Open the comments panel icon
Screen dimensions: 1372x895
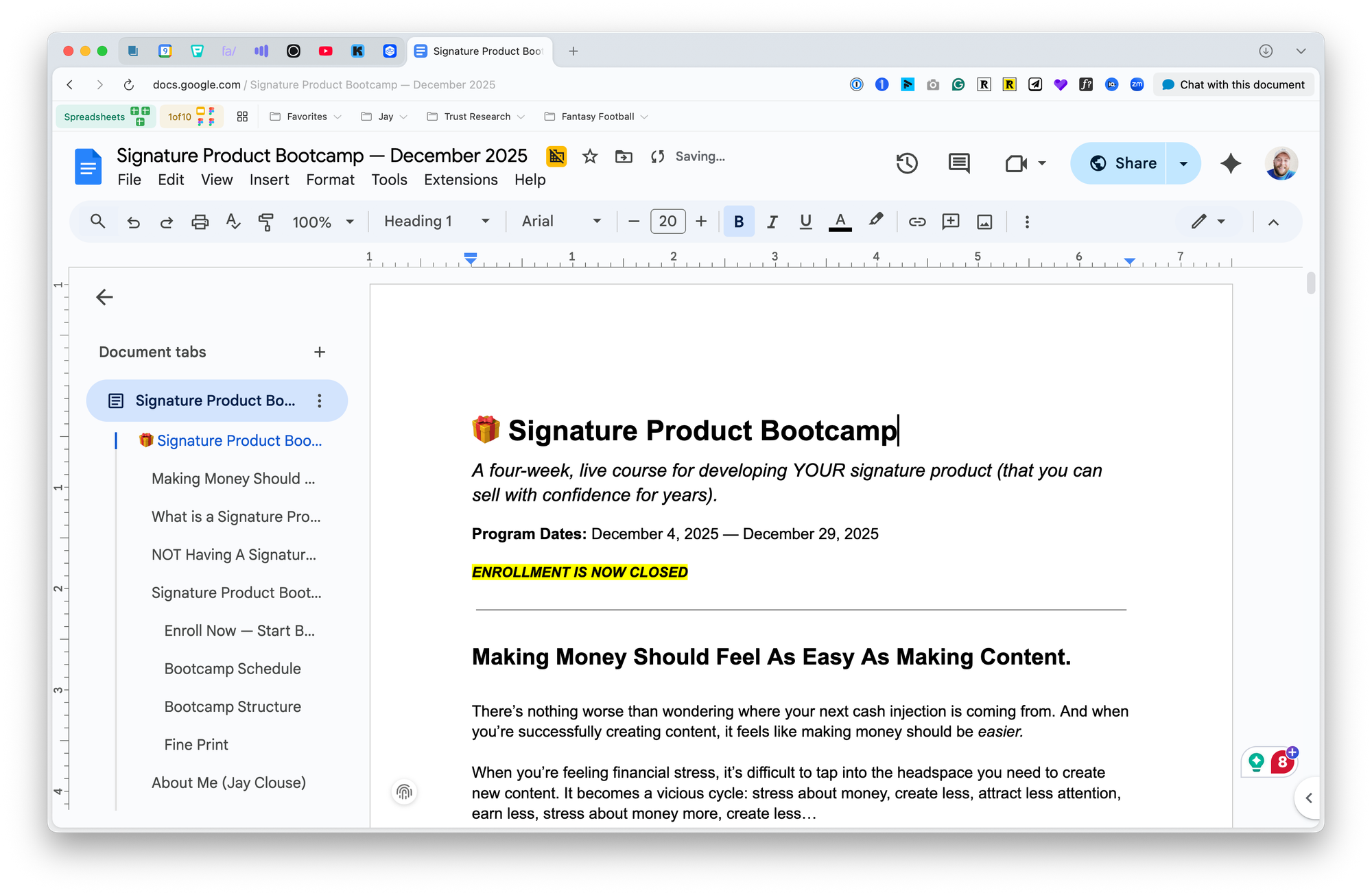coord(958,163)
